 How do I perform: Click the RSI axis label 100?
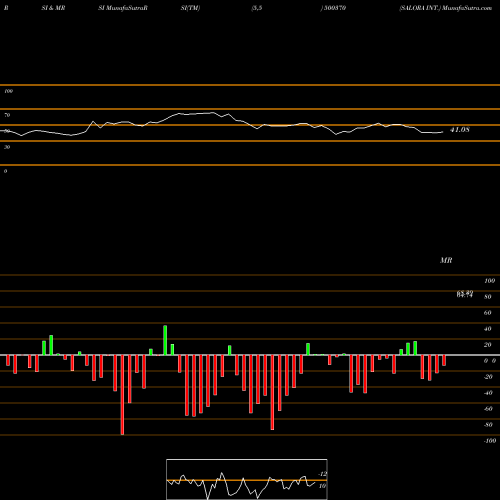tap(8, 91)
